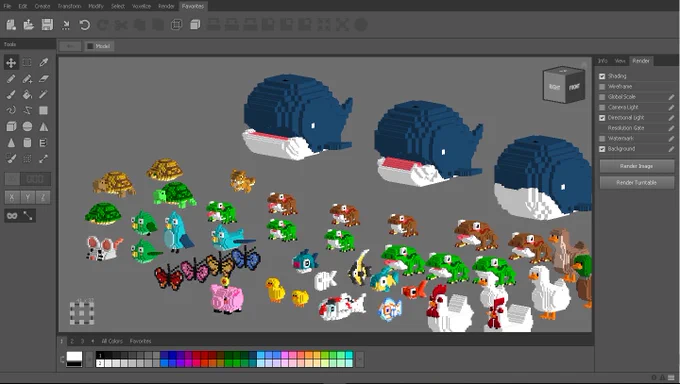Enable the Watermark checkbox

pos(602,139)
